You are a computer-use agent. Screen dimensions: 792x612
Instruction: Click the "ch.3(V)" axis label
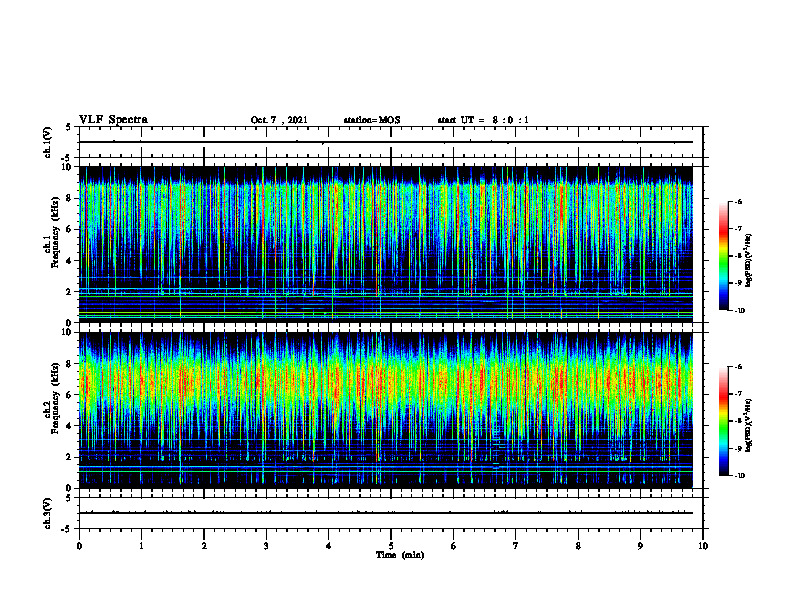[48, 513]
